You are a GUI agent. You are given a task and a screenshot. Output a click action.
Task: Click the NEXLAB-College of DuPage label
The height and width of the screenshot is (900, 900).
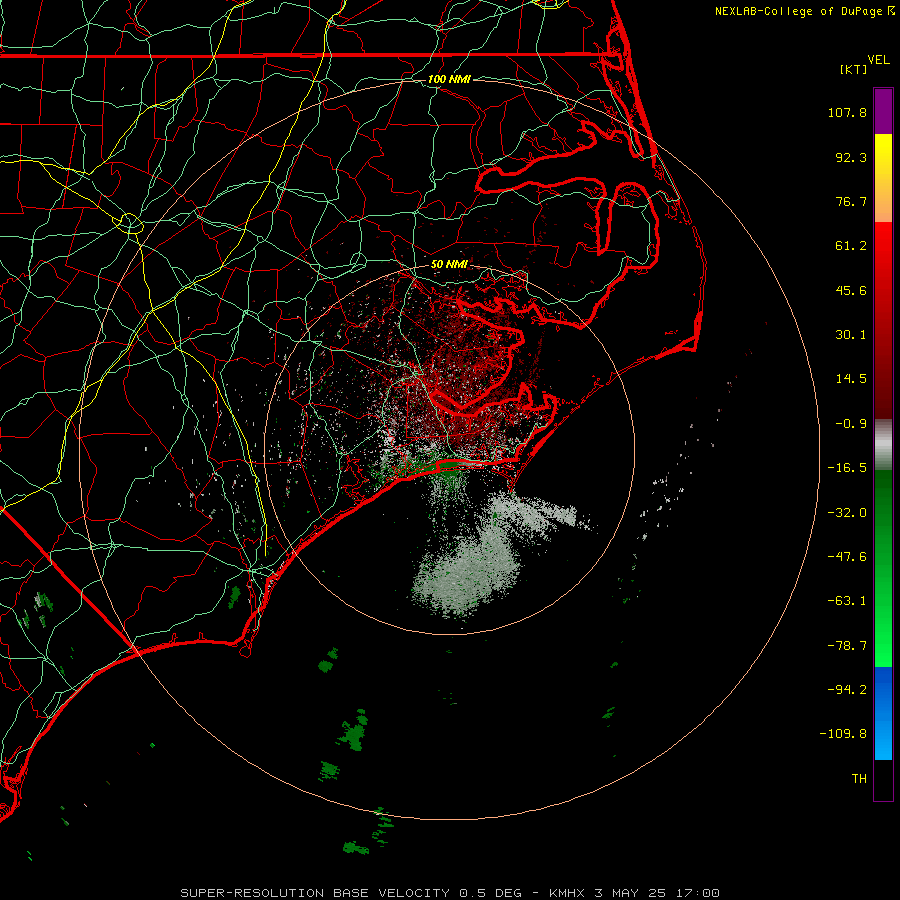(x=798, y=11)
